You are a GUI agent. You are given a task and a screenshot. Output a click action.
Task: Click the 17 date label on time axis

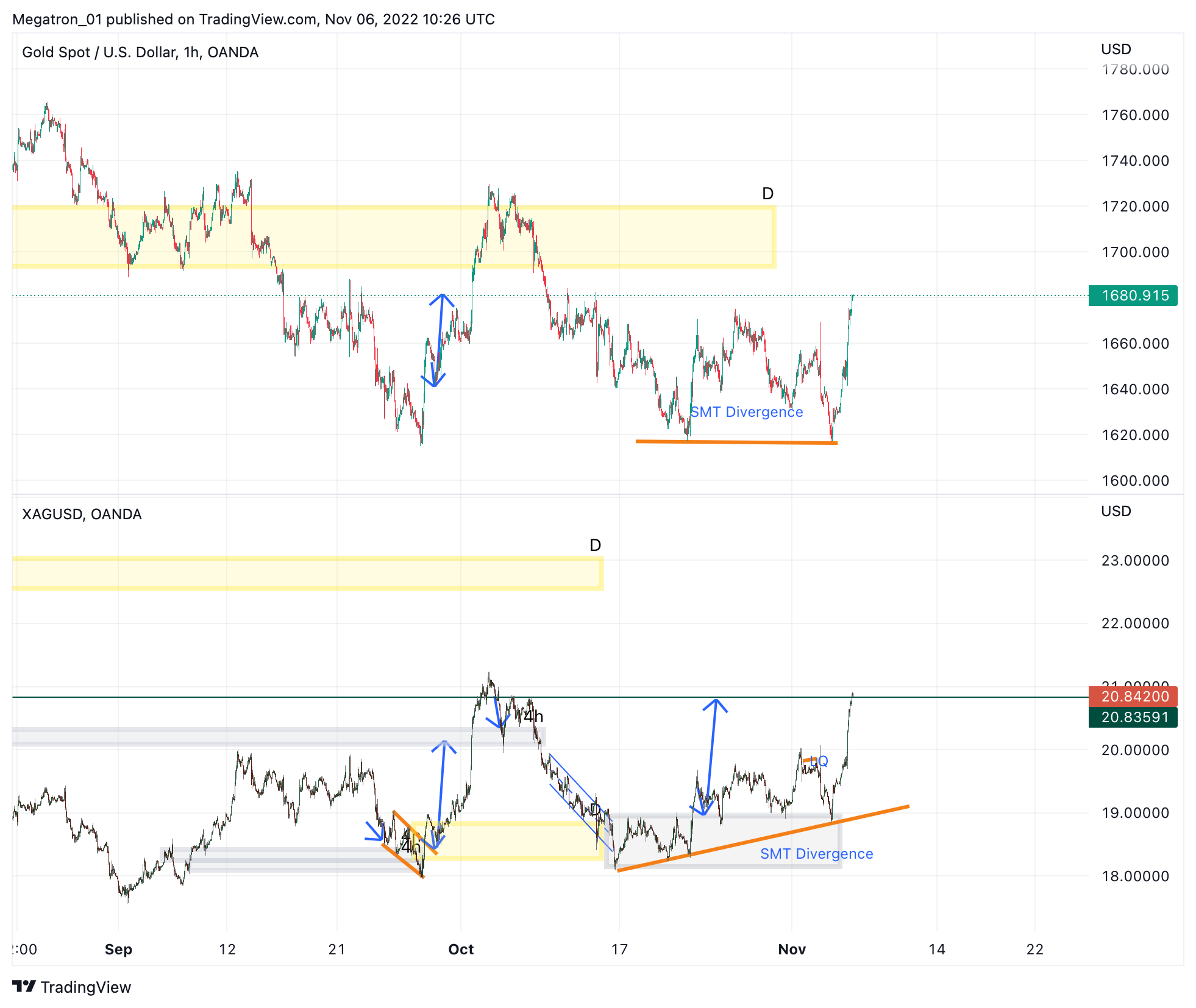click(x=619, y=949)
